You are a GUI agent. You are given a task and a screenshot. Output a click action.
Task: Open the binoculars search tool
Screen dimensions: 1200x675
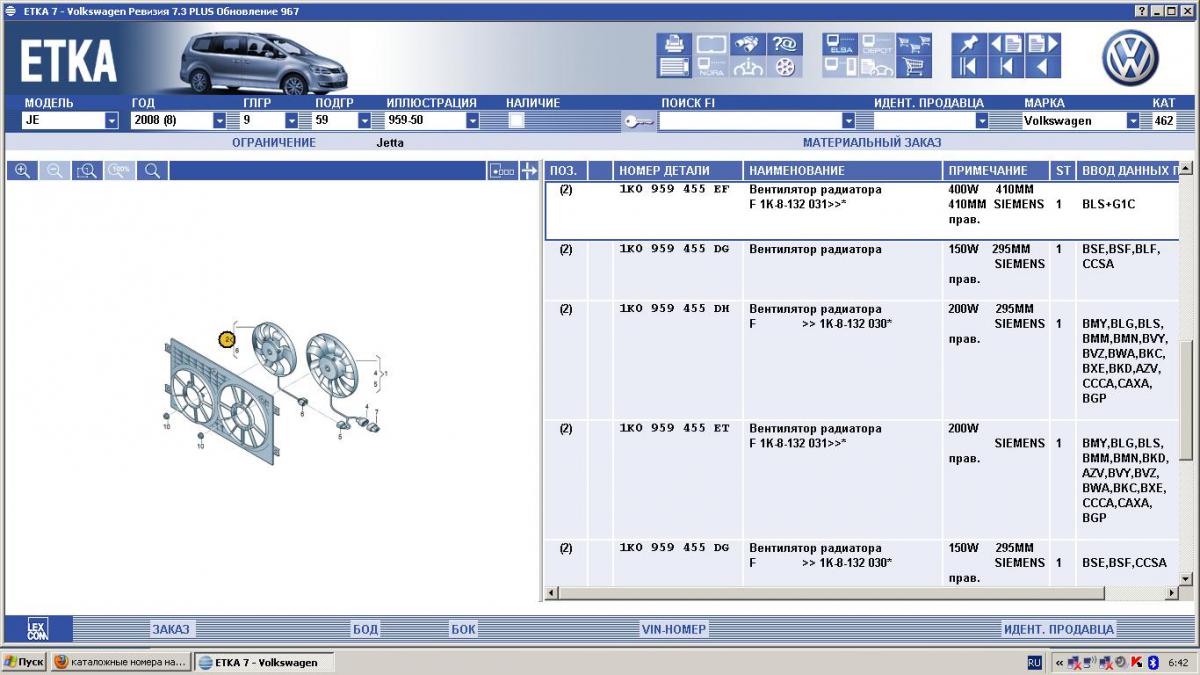[747, 44]
